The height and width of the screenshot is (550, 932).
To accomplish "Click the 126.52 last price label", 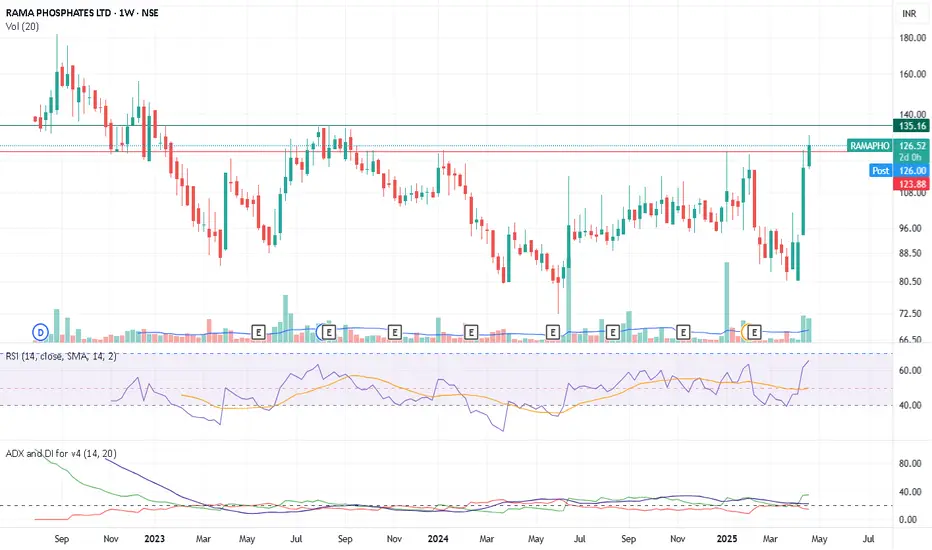I will point(912,146).
